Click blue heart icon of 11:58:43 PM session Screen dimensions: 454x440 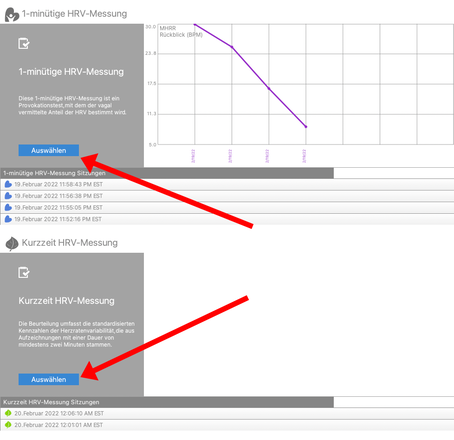(8, 184)
